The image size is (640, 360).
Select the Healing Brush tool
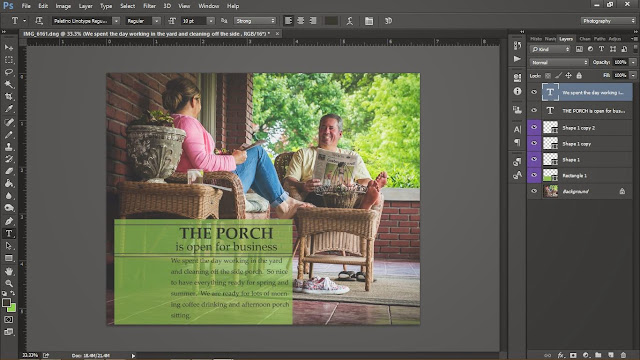coord(9,122)
